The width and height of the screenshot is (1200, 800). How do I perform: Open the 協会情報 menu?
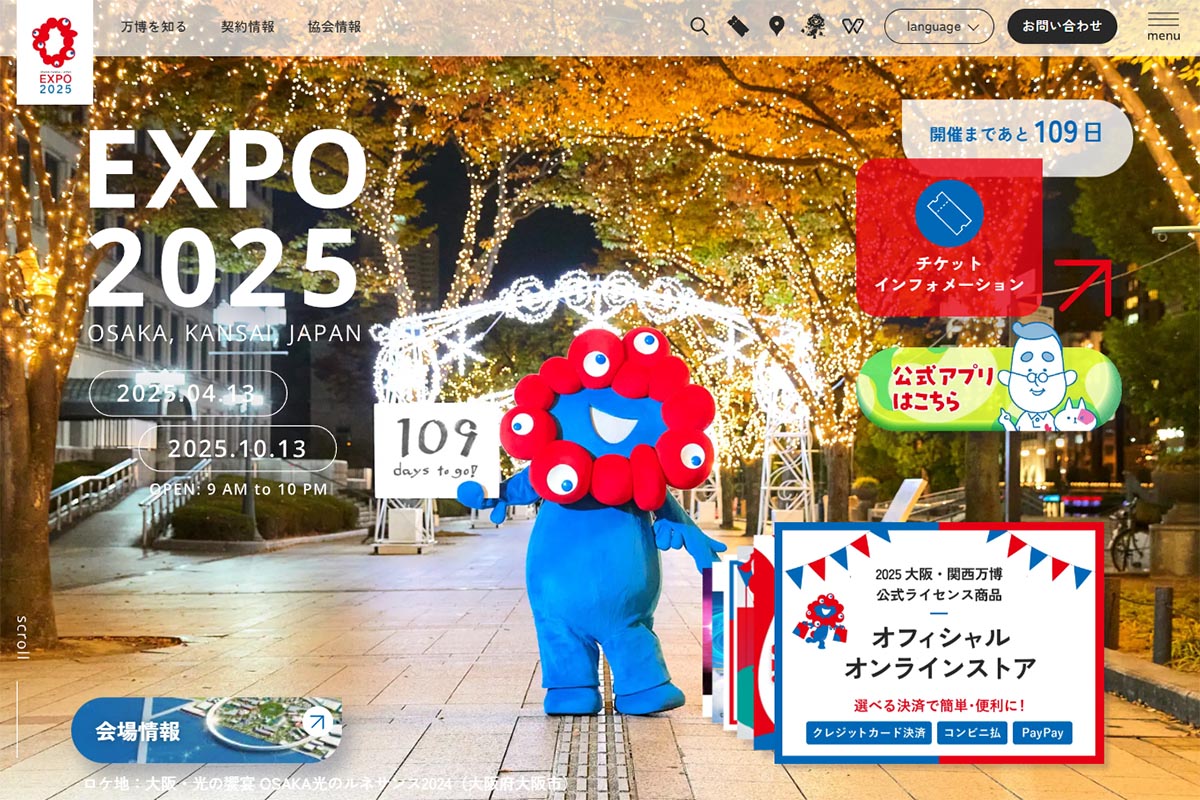tap(335, 27)
